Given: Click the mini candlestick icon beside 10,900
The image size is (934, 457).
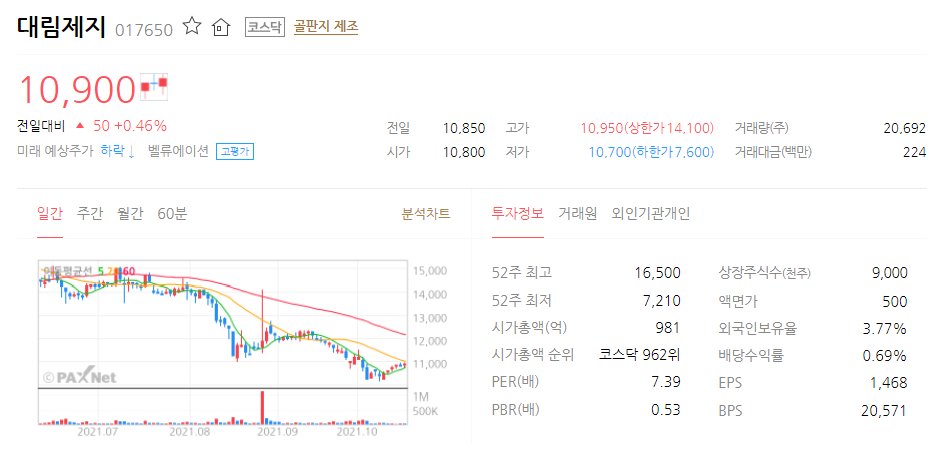Looking at the screenshot, I should coord(154,86).
